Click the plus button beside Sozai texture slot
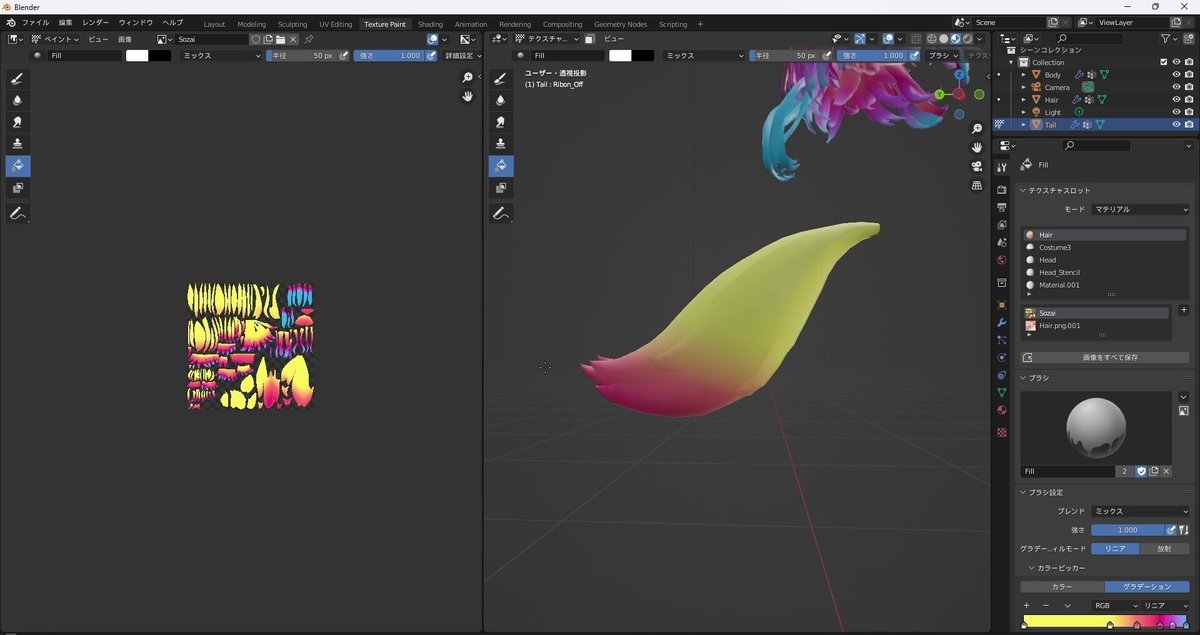1200x635 pixels. [x=1184, y=311]
